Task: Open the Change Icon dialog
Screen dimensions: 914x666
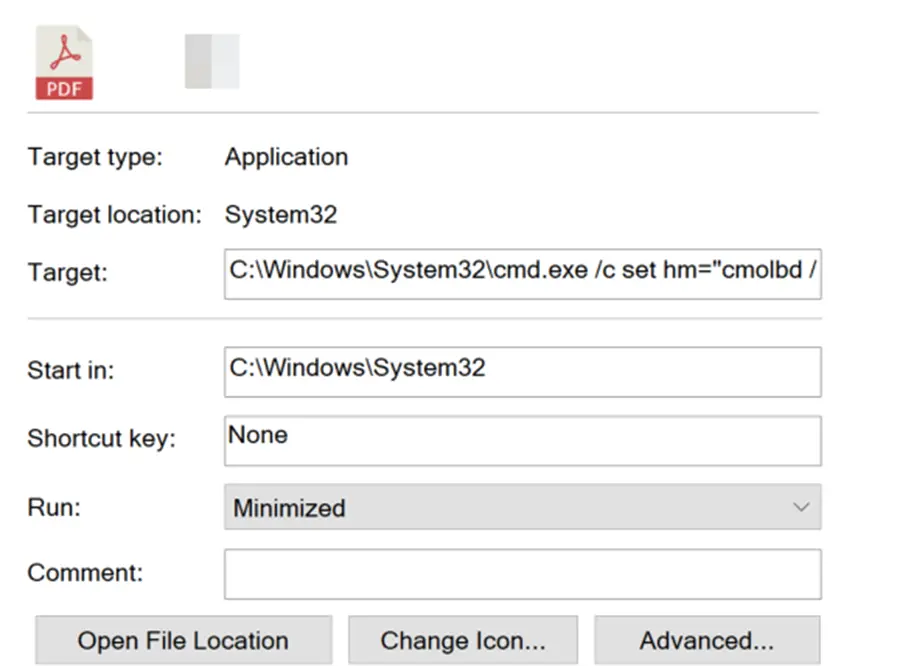Action: [x=463, y=641]
